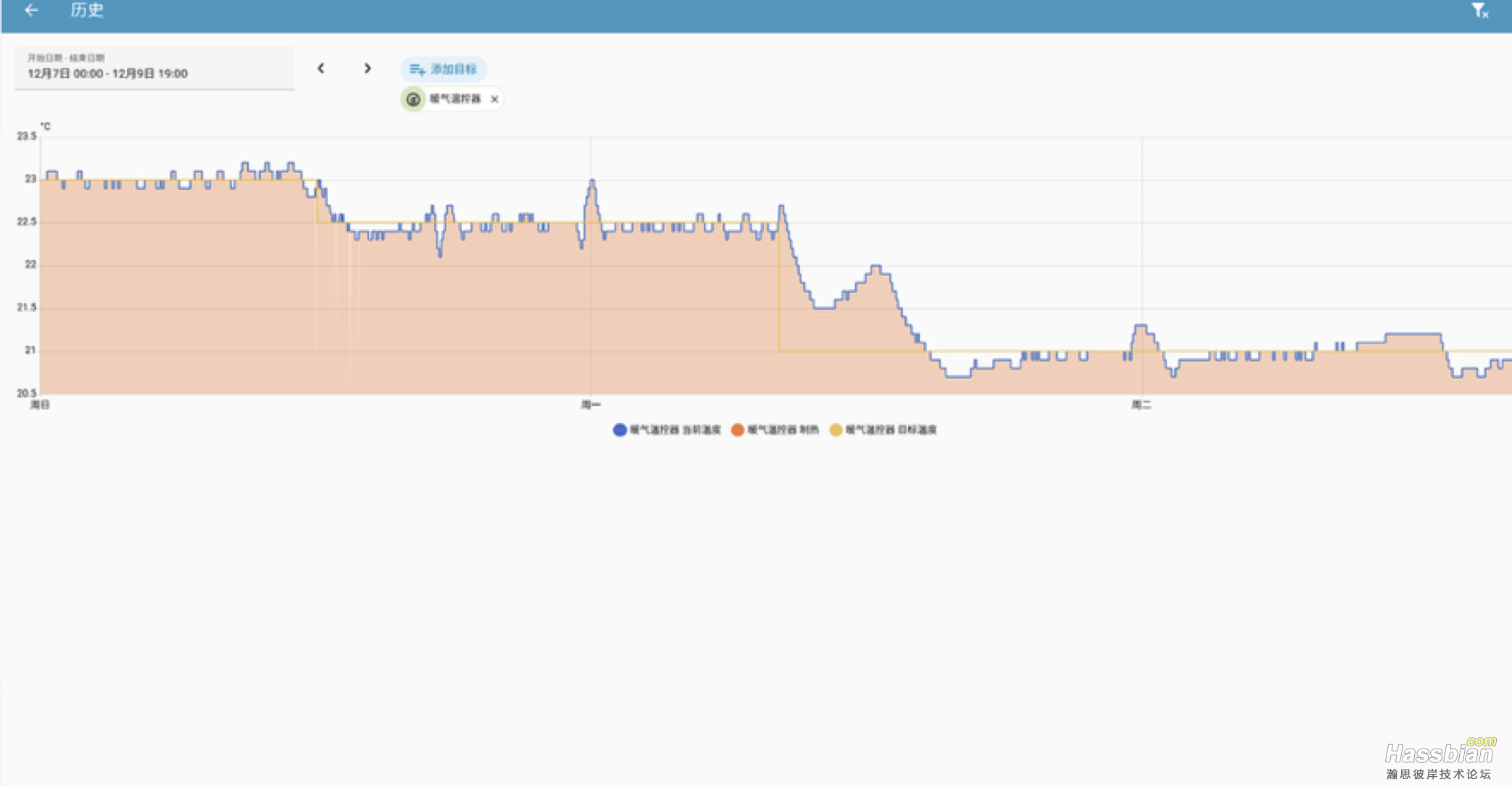Go to the next date range
1512x787 pixels.
(367, 69)
